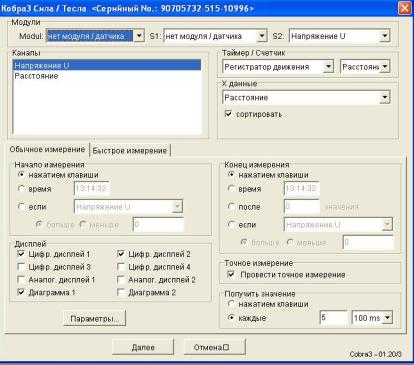Toggle the сортировать checkbox

pyautogui.click(x=228, y=114)
